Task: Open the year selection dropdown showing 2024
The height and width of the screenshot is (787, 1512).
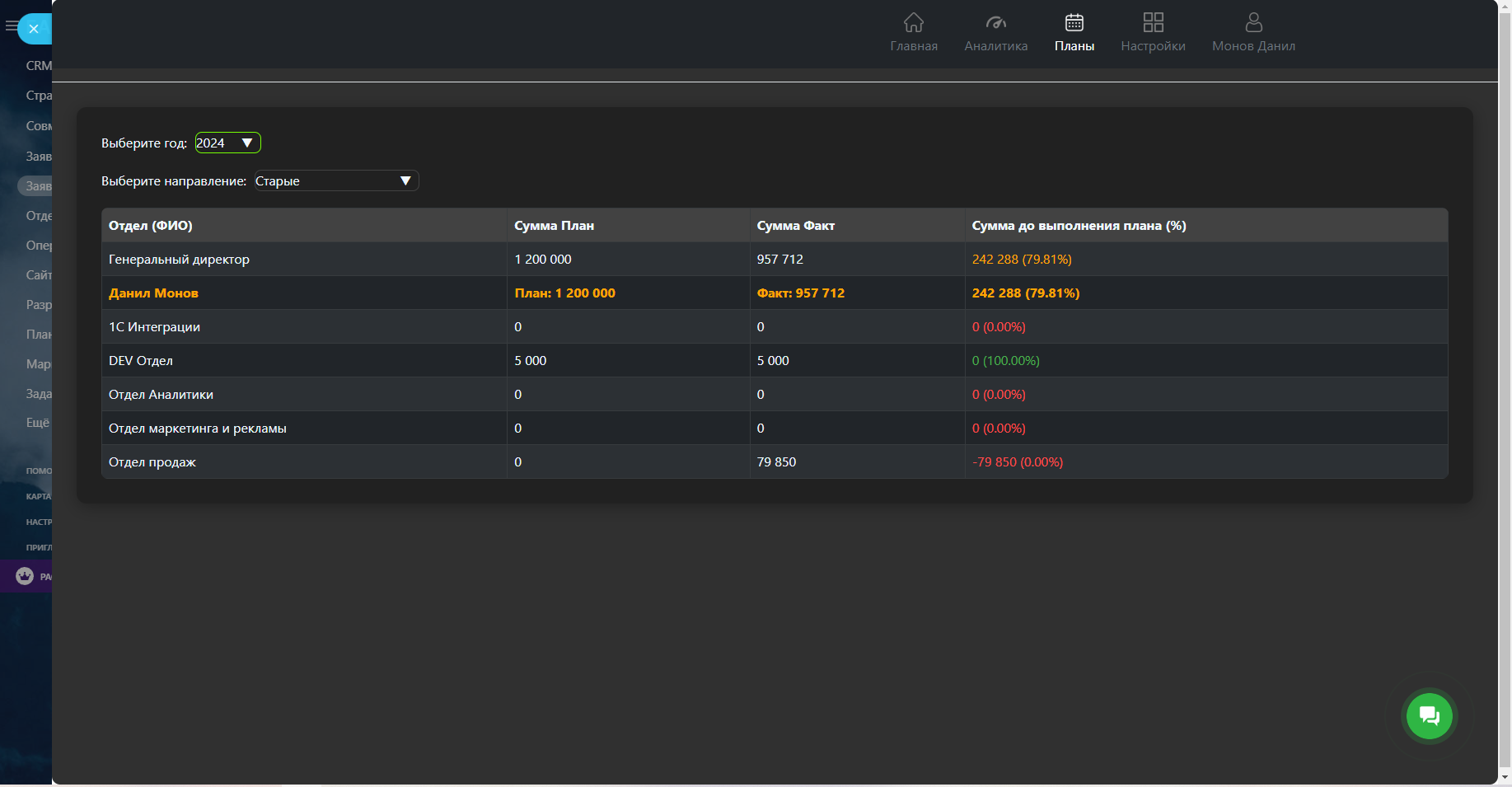Action: 227,143
